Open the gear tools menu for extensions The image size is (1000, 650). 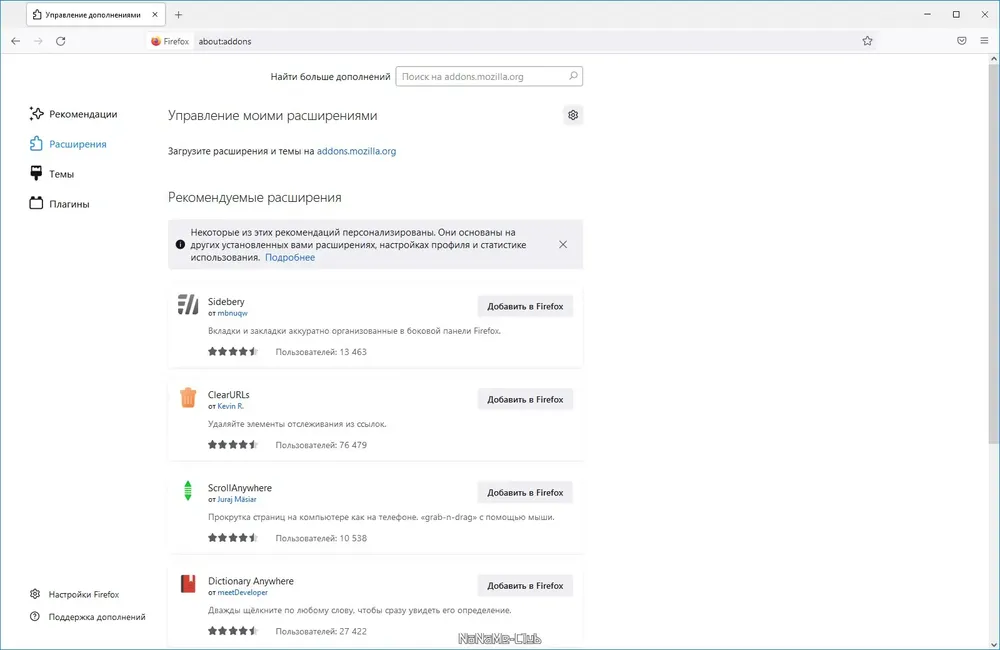coord(573,115)
